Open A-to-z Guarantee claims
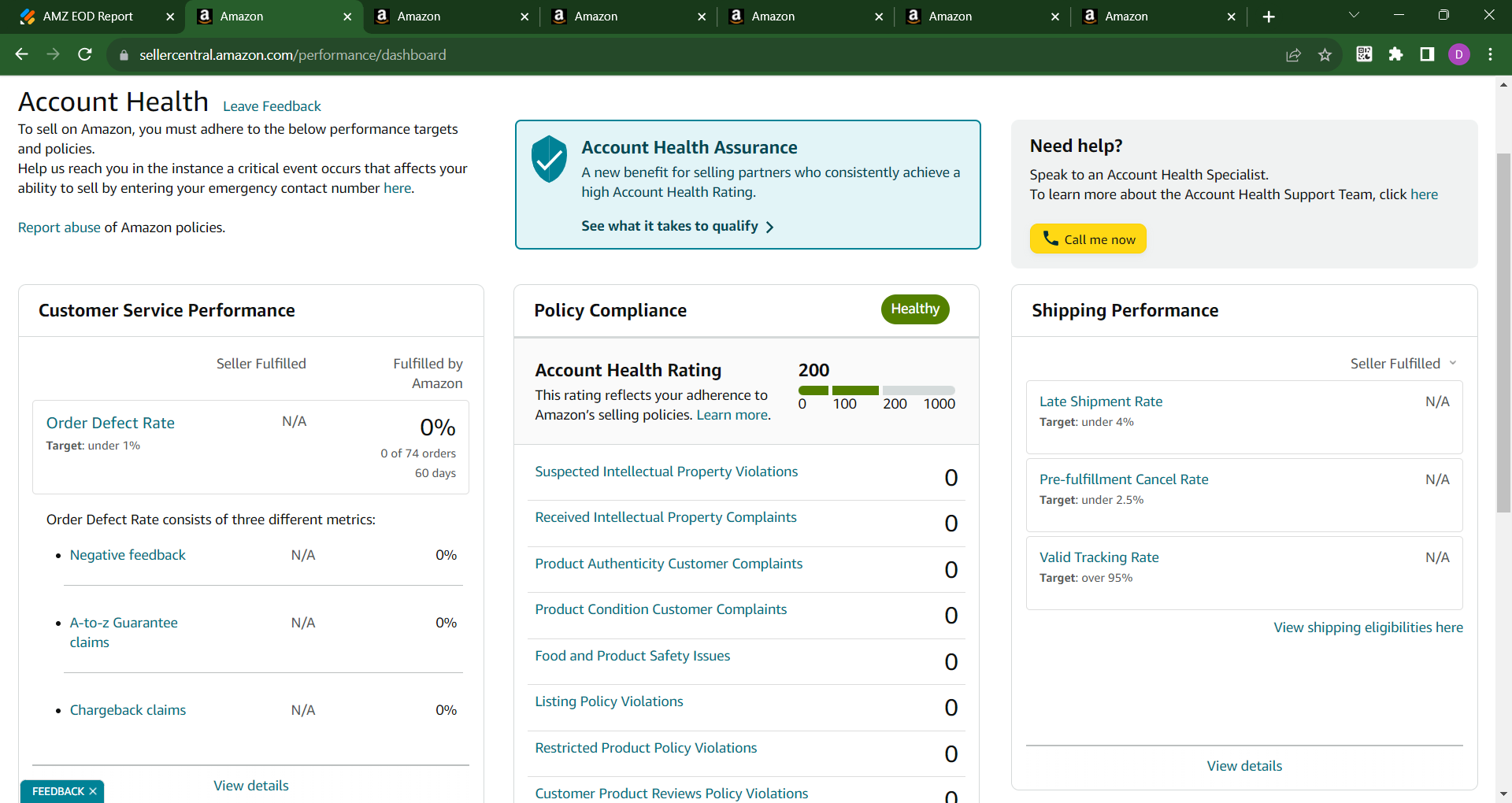The height and width of the screenshot is (803, 1512). click(124, 632)
